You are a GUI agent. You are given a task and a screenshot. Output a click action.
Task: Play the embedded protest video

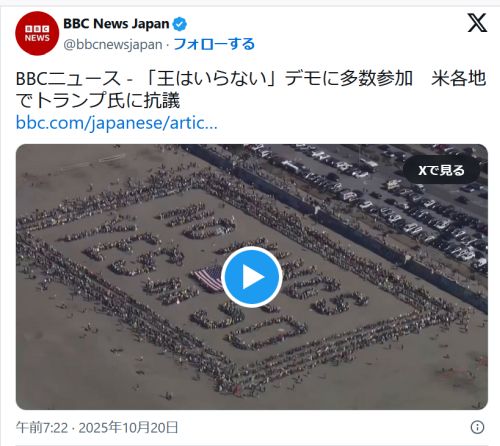point(252,277)
